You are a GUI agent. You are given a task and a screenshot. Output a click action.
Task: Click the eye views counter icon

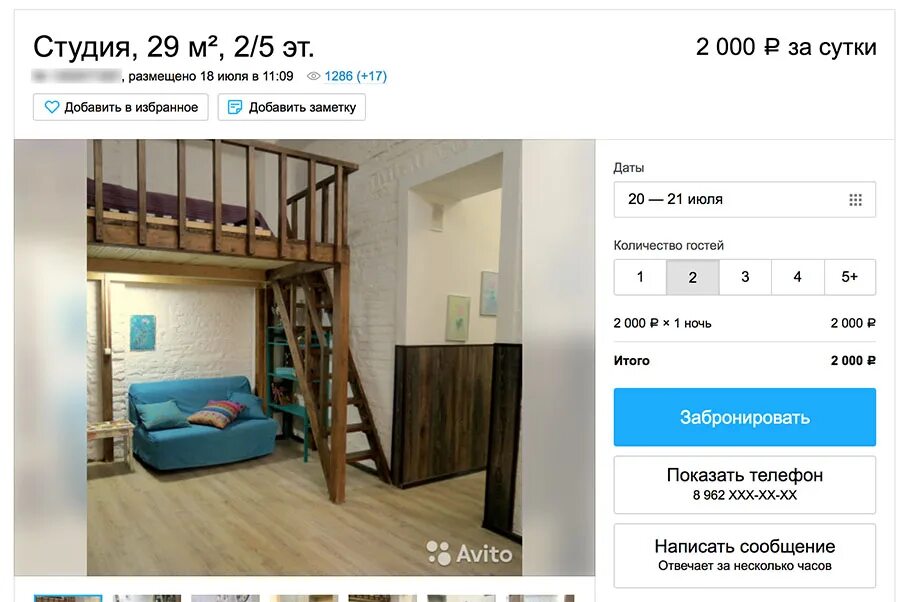313,76
